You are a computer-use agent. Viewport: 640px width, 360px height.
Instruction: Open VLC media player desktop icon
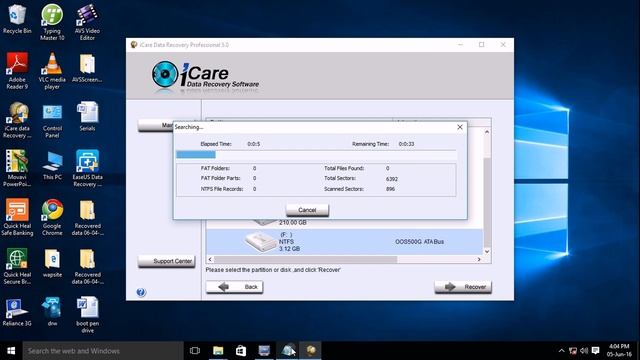click(52, 71)
